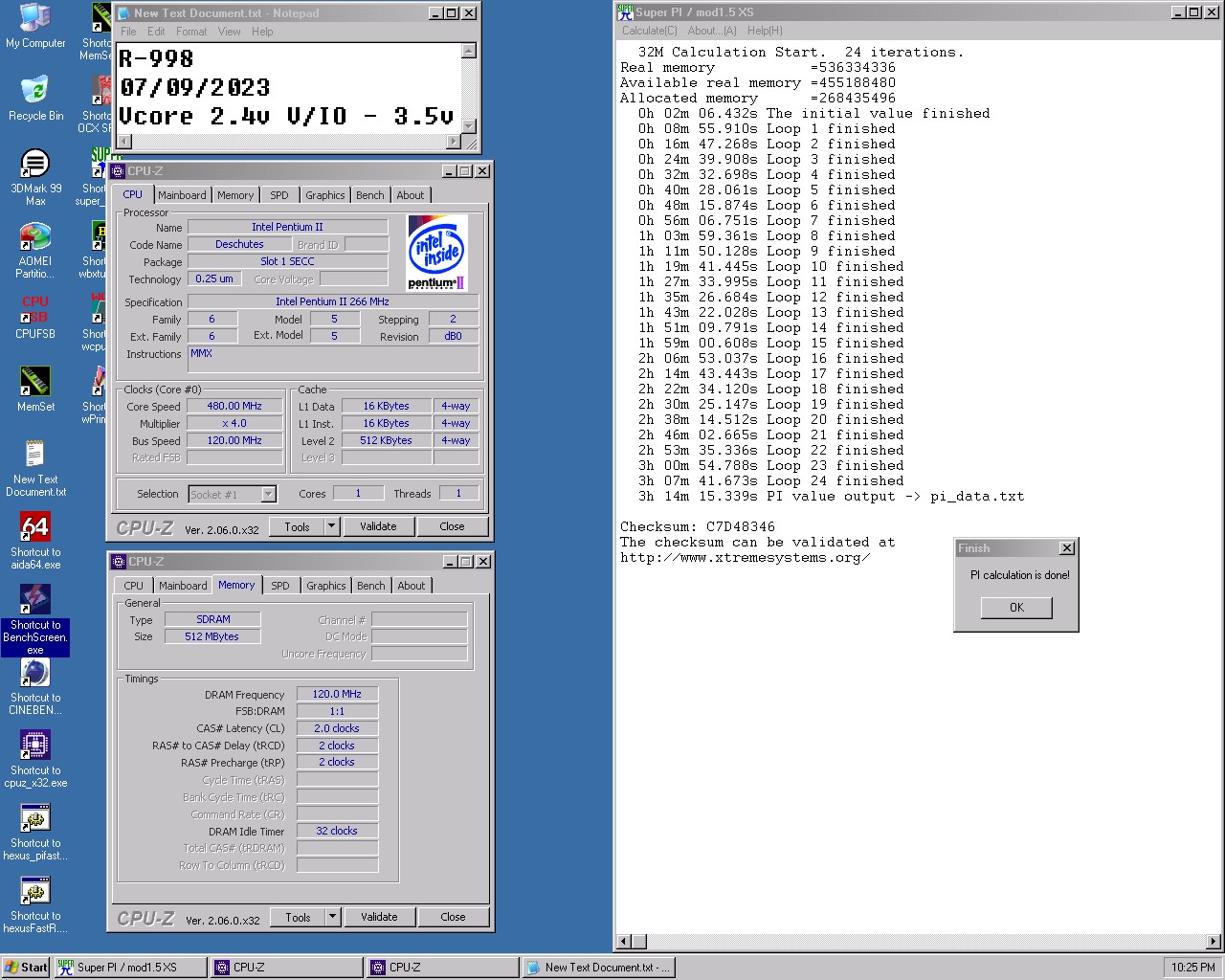The height and width of the screenshot is (980, 1225).
Task: Launch the 3DMark 99 Max shortcut
Action: tap(35, 178)
